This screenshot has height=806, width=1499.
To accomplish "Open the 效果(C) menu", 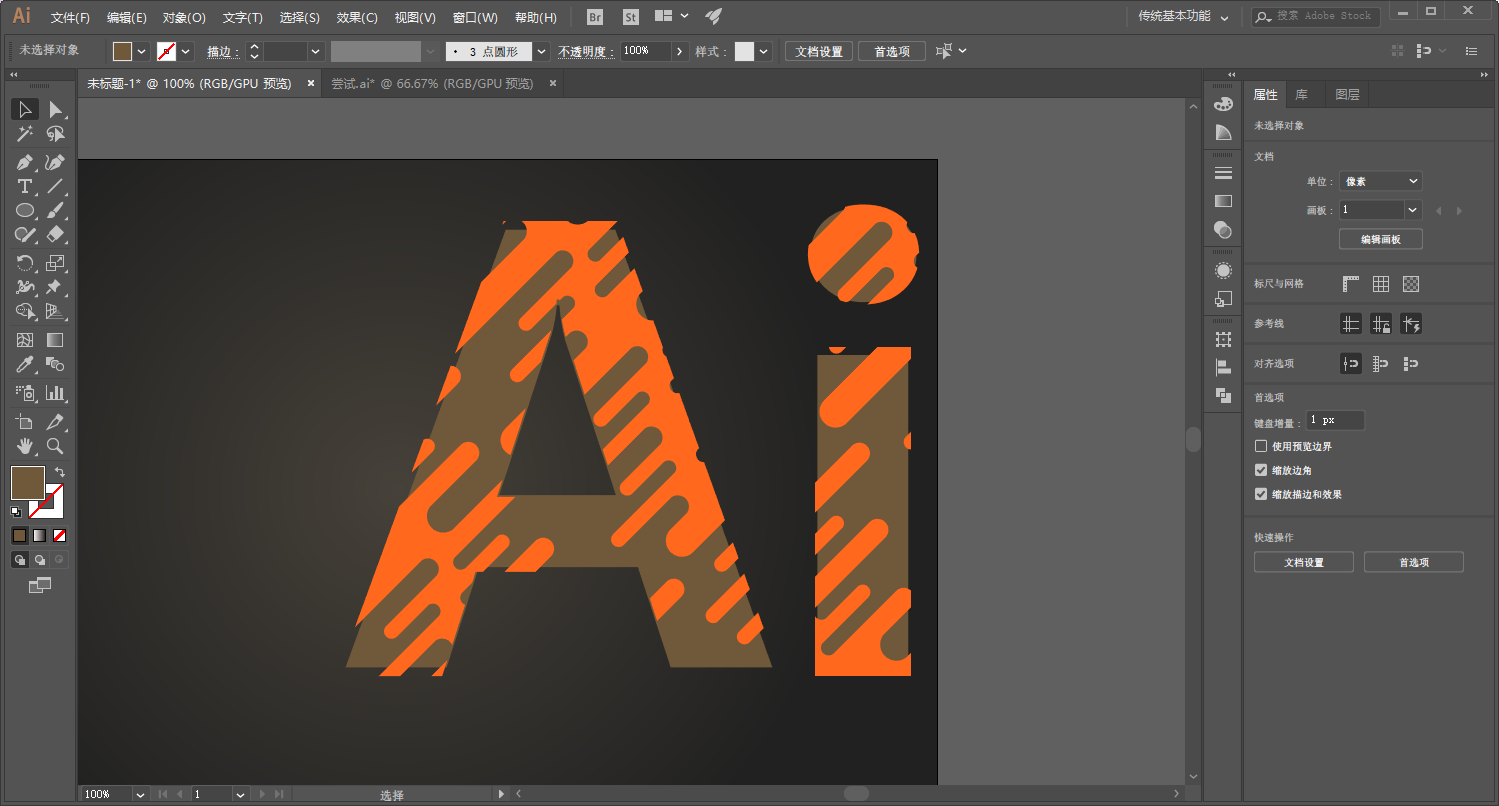I will pyautogui.click(x=357, y=18).
